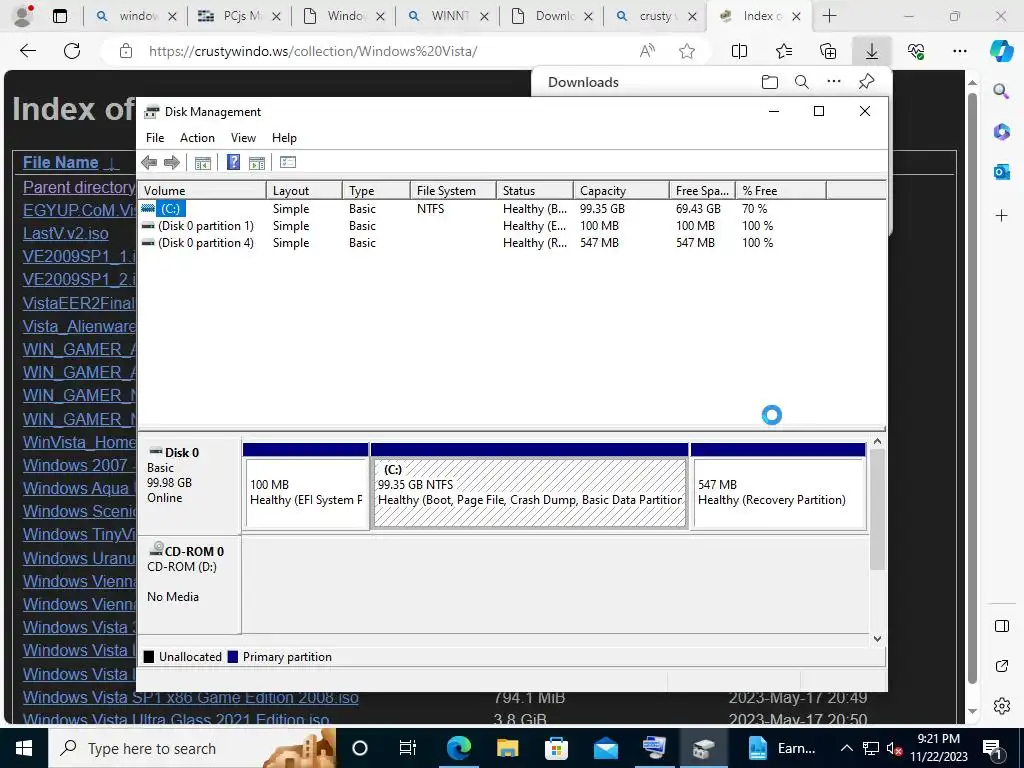Click the Settings list toolbar icon after Action Pane icon
The width and height of the screenshot is (1024, 768).
(288, 163)
